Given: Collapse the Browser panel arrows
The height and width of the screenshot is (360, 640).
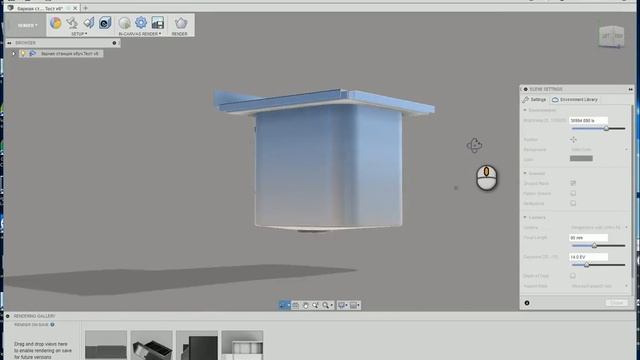Looking at the screenshot, I should point(9,43).
